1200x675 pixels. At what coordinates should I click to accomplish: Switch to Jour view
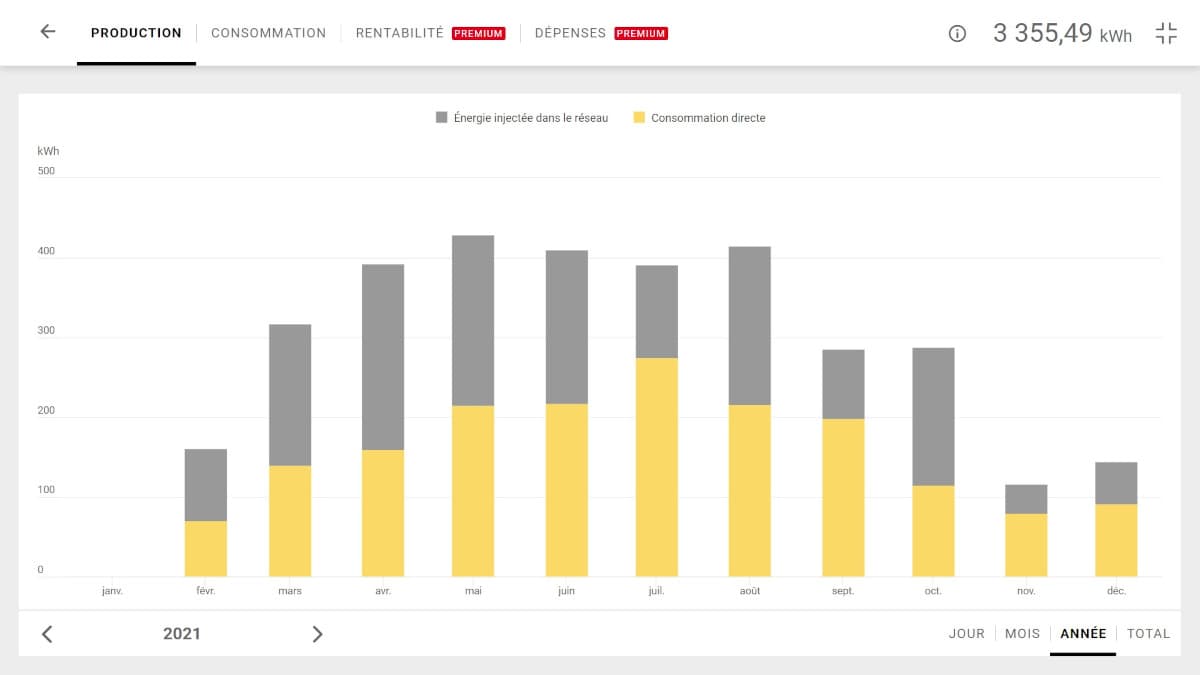click(966, 634)
